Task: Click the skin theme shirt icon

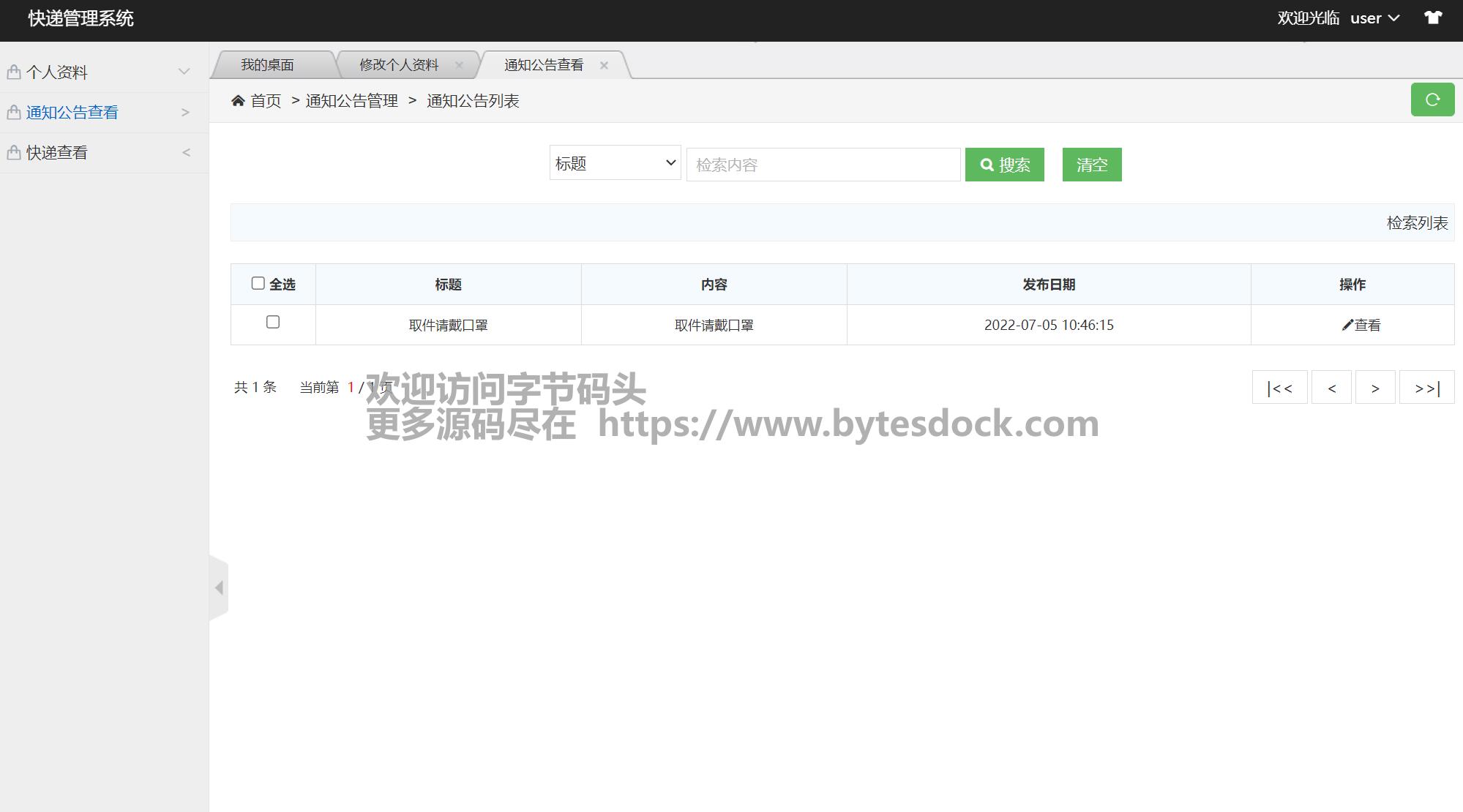Action: [x=1433, y=18]
